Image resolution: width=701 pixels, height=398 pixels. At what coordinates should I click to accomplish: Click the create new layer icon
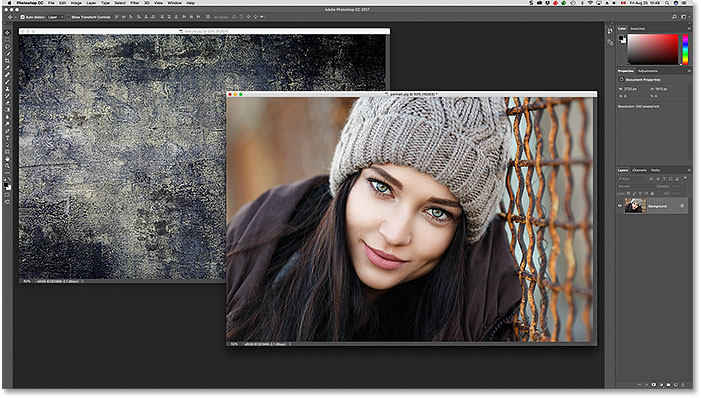pyautogui.click(x=676, y=385)
